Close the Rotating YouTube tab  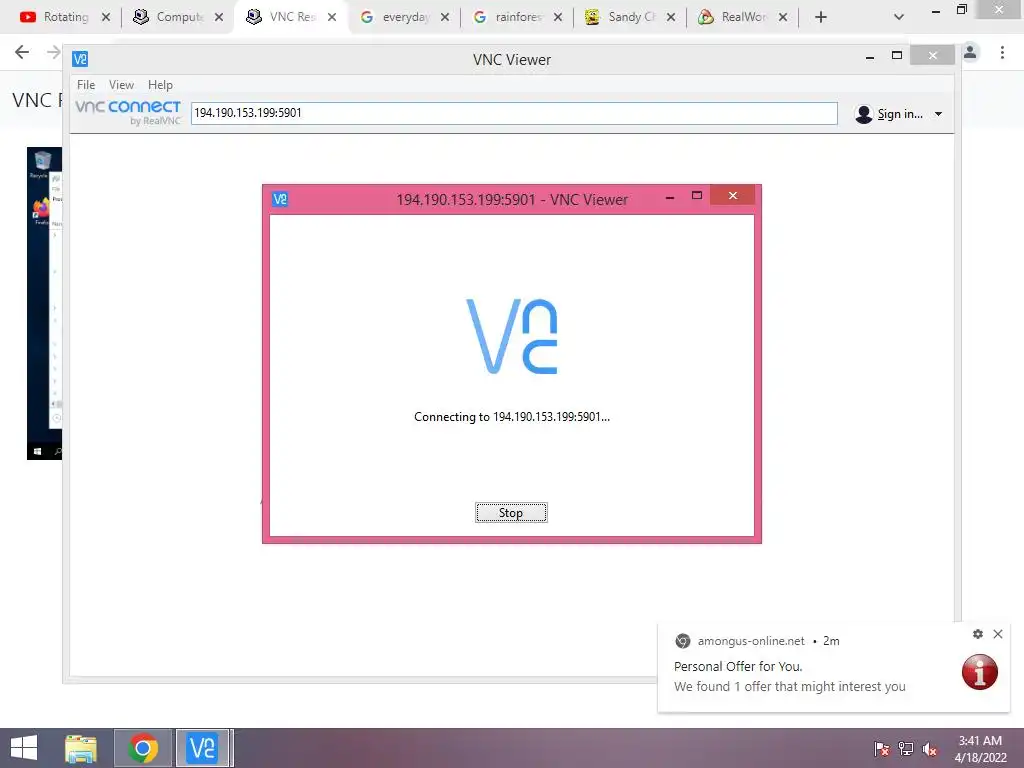pos(106,17)
